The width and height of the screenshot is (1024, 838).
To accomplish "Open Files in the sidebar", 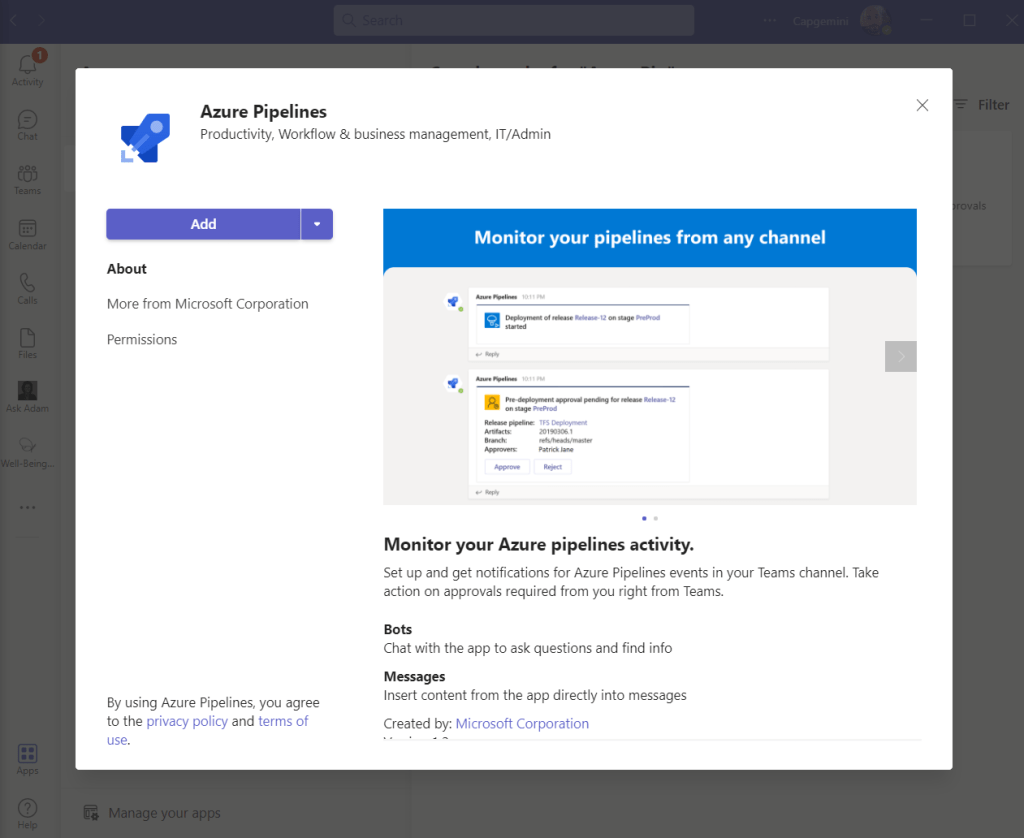I will pos(27,342).
